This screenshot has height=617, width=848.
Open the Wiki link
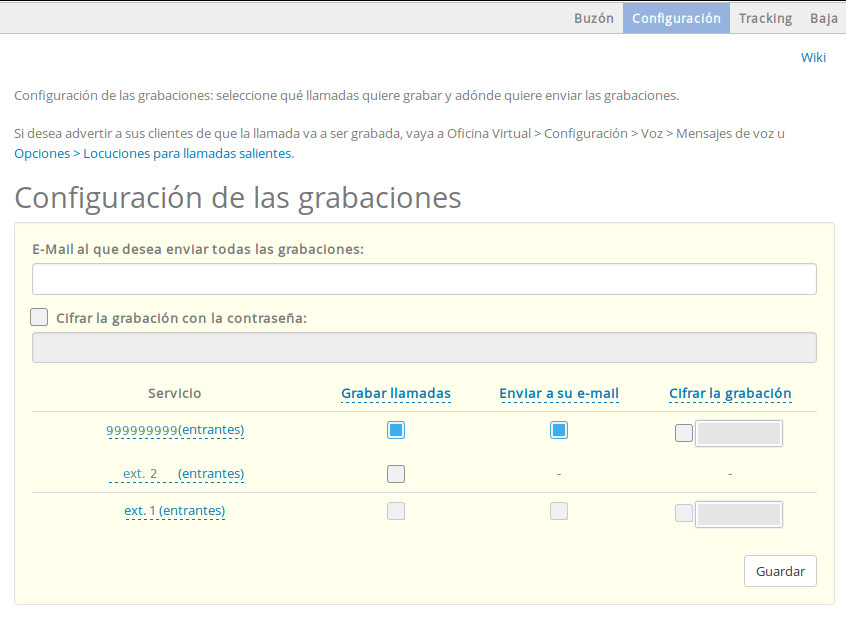813,57
